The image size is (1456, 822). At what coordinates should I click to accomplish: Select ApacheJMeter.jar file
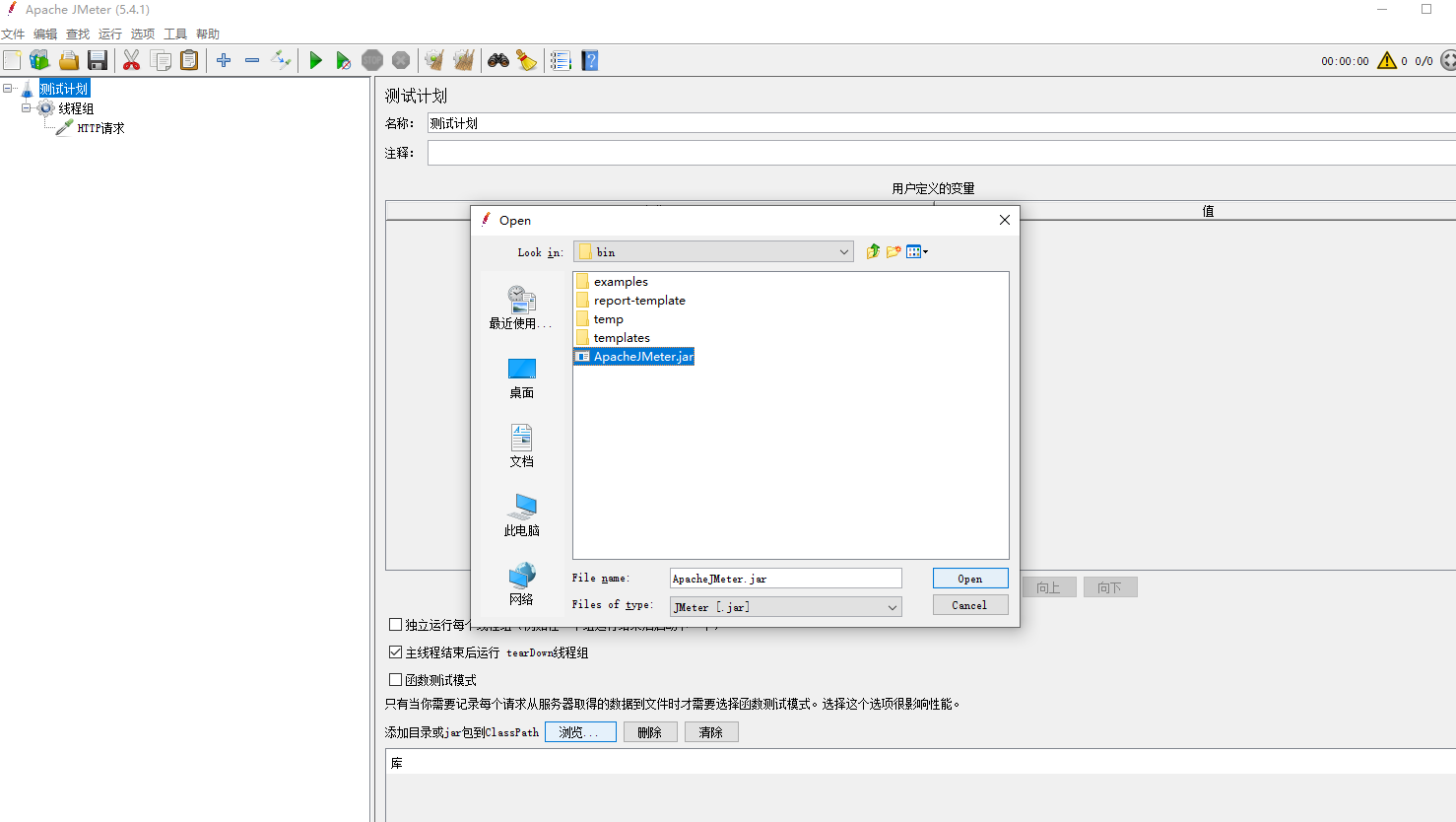click(634, 357)
